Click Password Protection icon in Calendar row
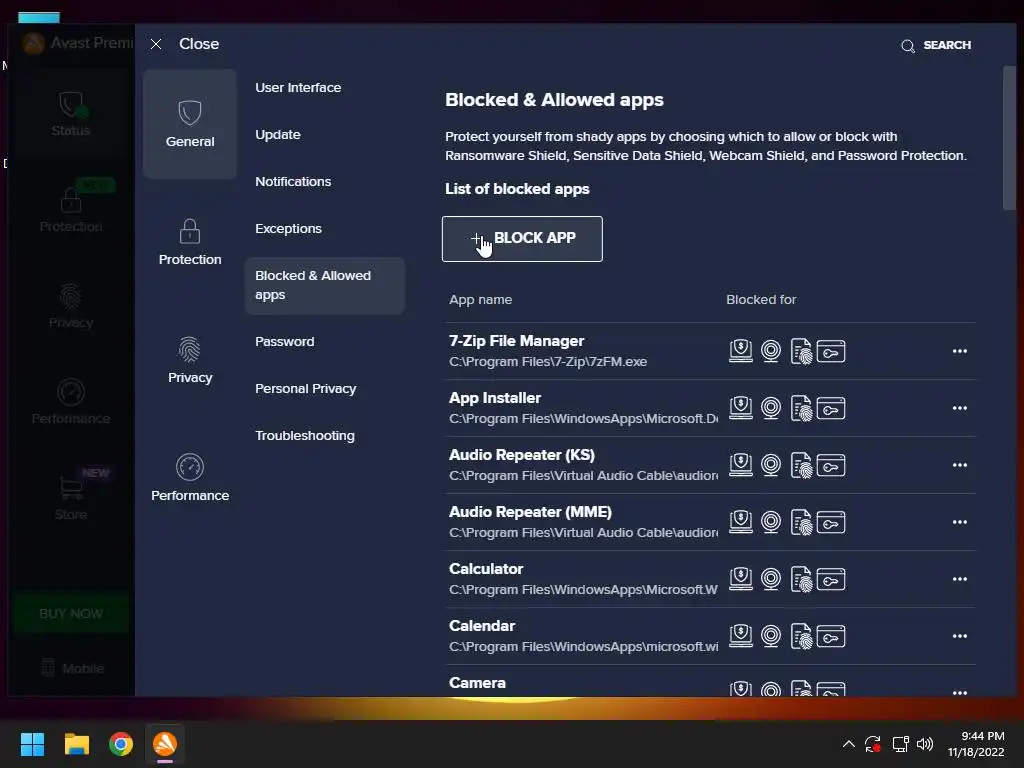1024x768 pixels. coord(831,635)
